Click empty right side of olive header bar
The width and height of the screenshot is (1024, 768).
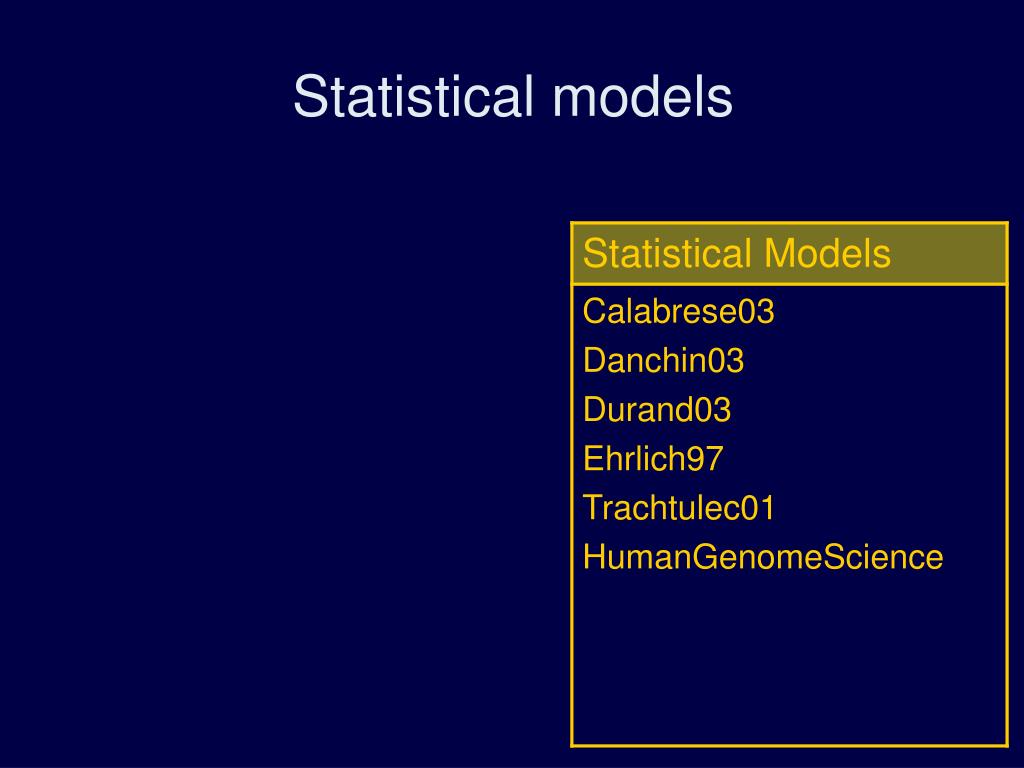[x=950, y=253]
